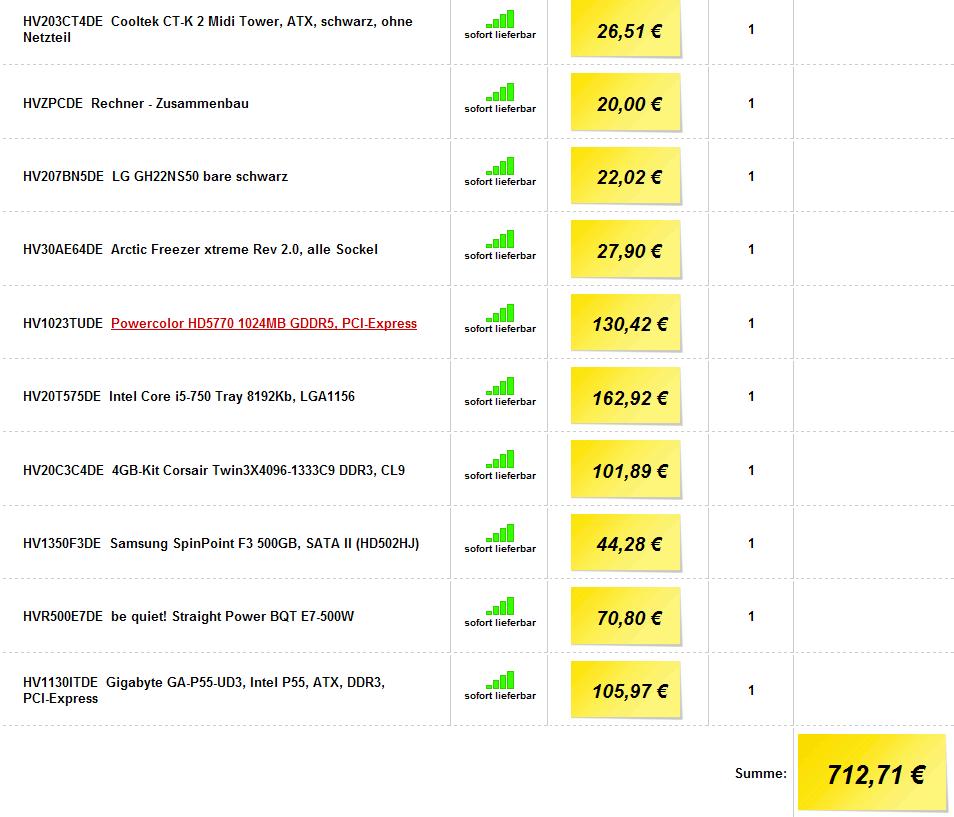Image resolution: width=954 pixels, height=817 pixels.
Task: Click availability bars icon for be quiet! Straight Power row
Action: click(500, 607)
